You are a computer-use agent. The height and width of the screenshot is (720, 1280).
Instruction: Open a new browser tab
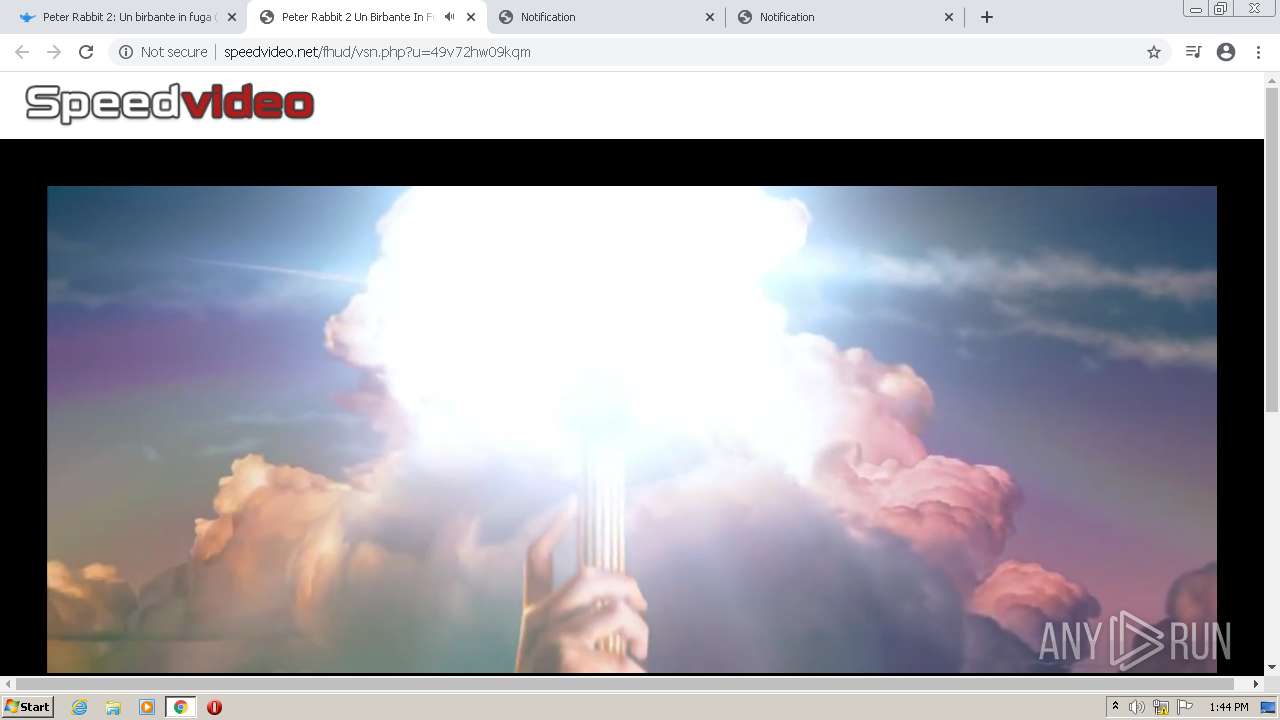tap(987, 17)
